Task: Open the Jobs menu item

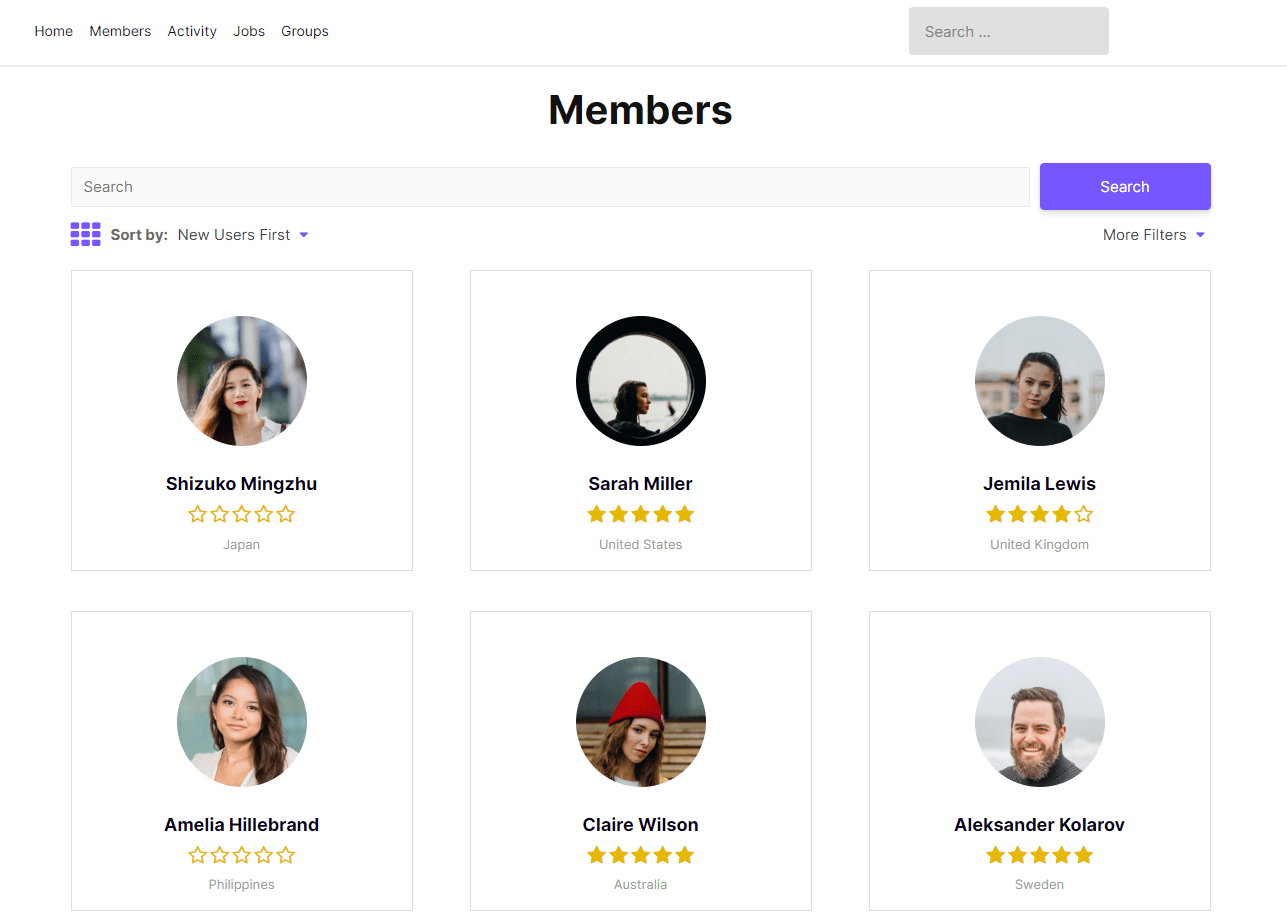Action: coord(249,31)
